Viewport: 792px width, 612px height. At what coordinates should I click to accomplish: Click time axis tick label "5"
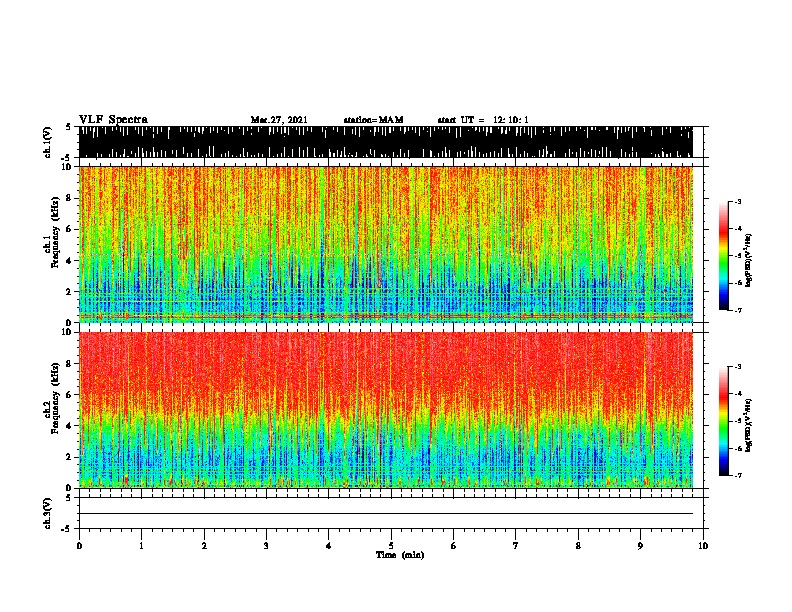[391, 546]
